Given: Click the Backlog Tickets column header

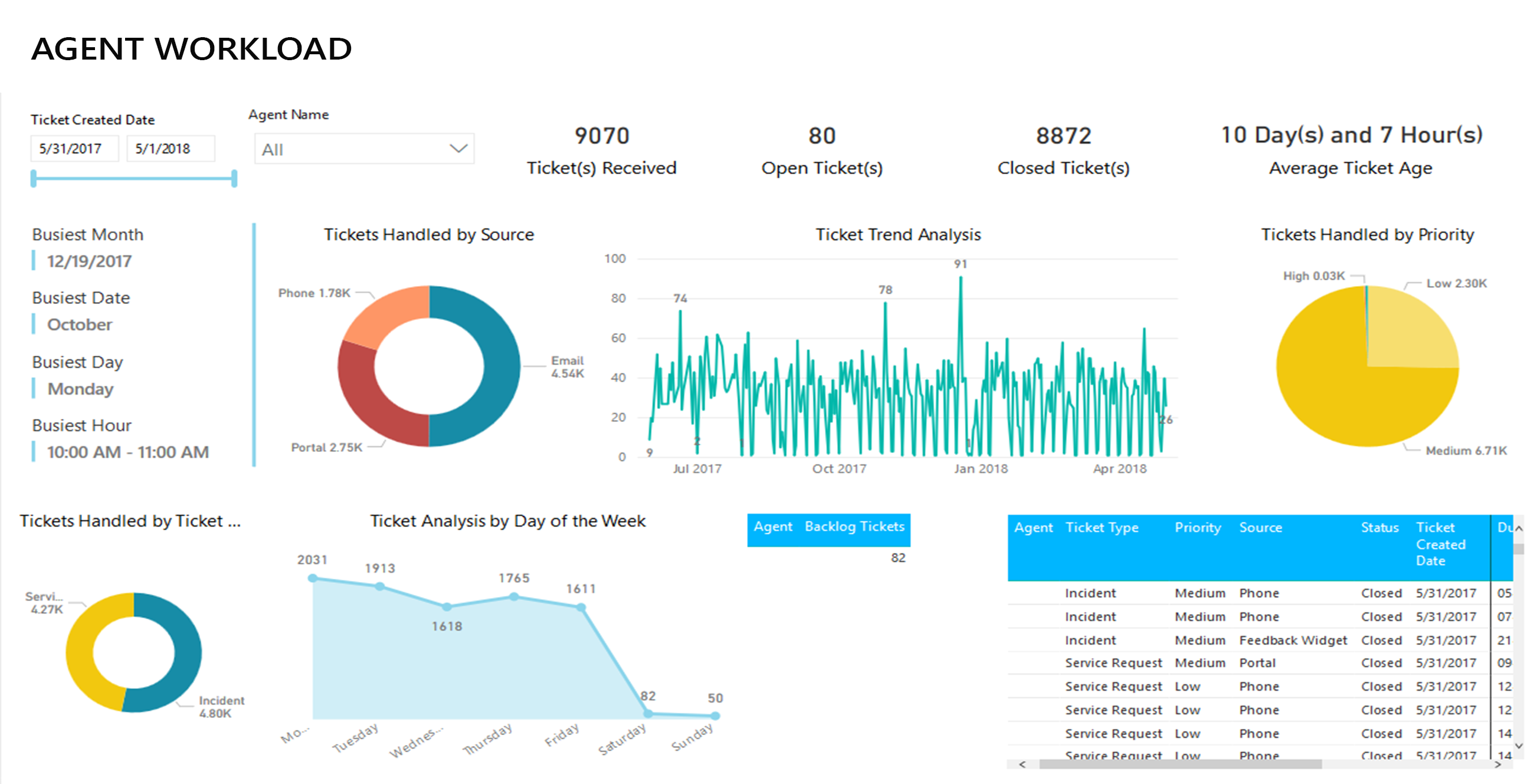Looking at the screenshot, I should [854, 526].
